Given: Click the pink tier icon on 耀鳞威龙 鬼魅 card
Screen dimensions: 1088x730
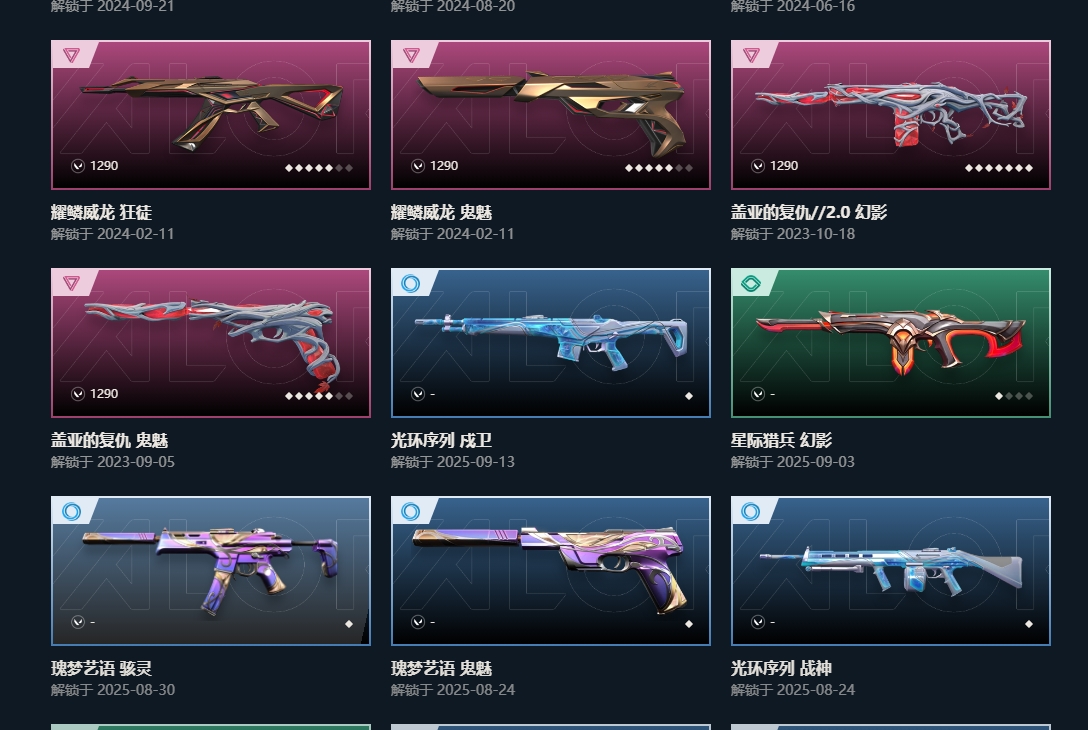Looking at the screenshot, I should 411,55.
